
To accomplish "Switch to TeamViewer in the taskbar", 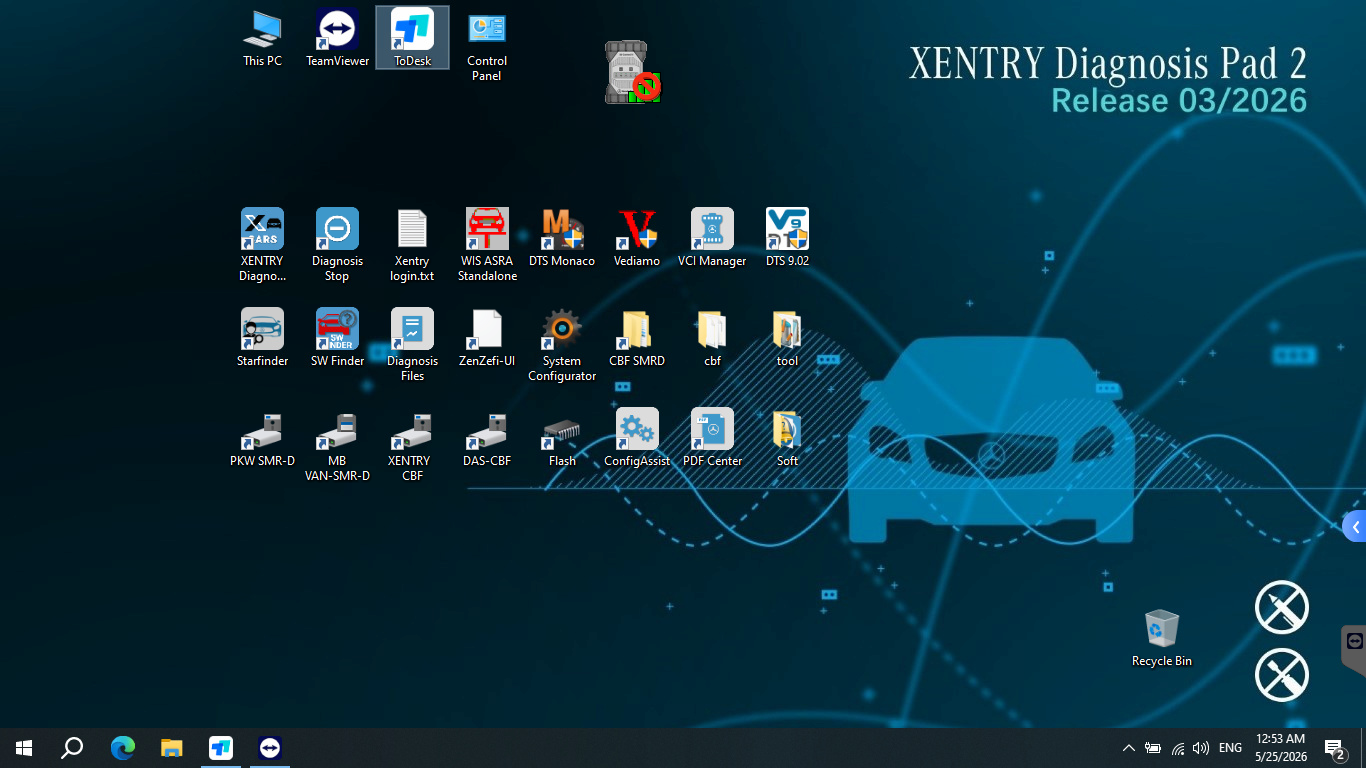I will tap(270, 748).
